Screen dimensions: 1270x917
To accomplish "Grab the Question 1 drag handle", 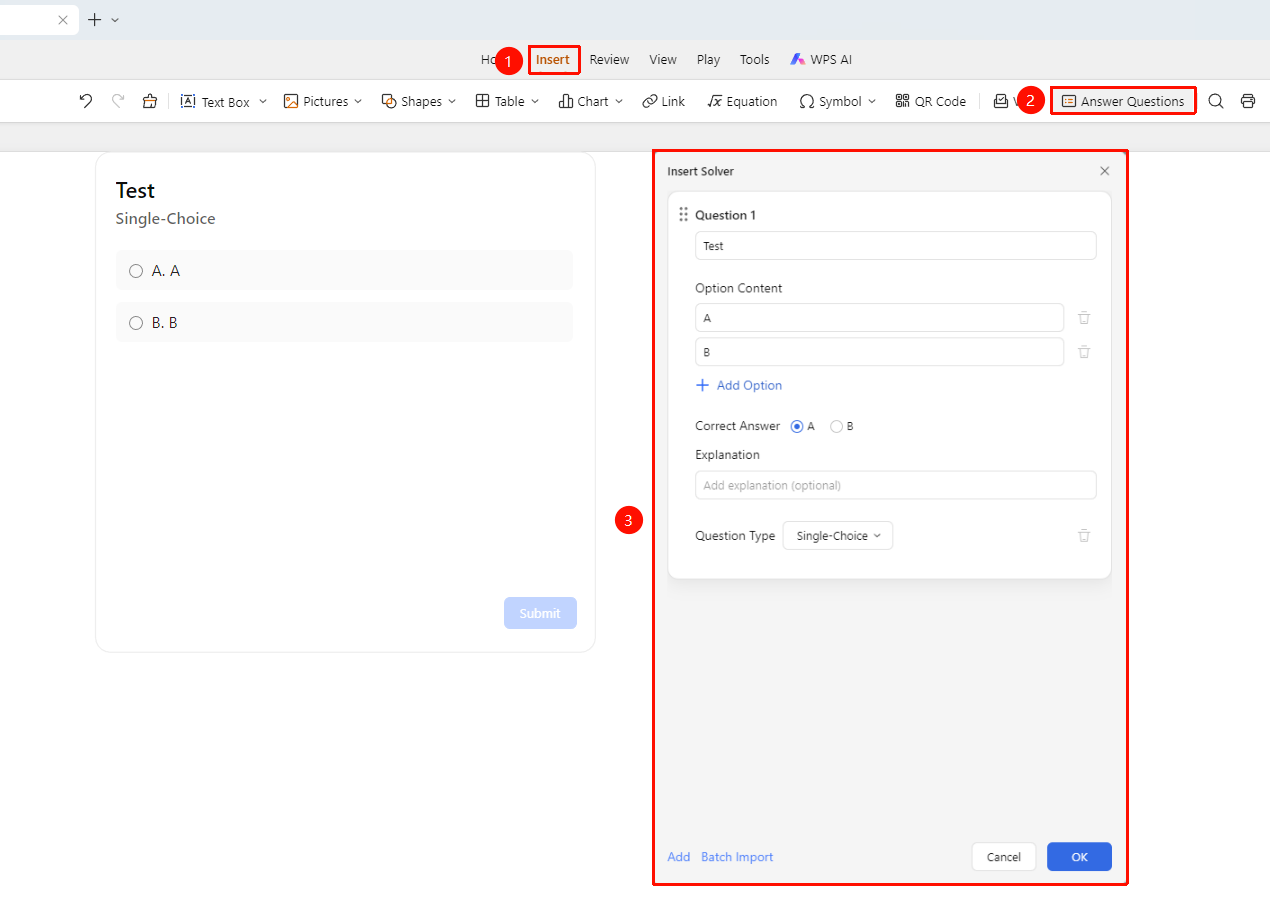I will [x=684, y=214].
